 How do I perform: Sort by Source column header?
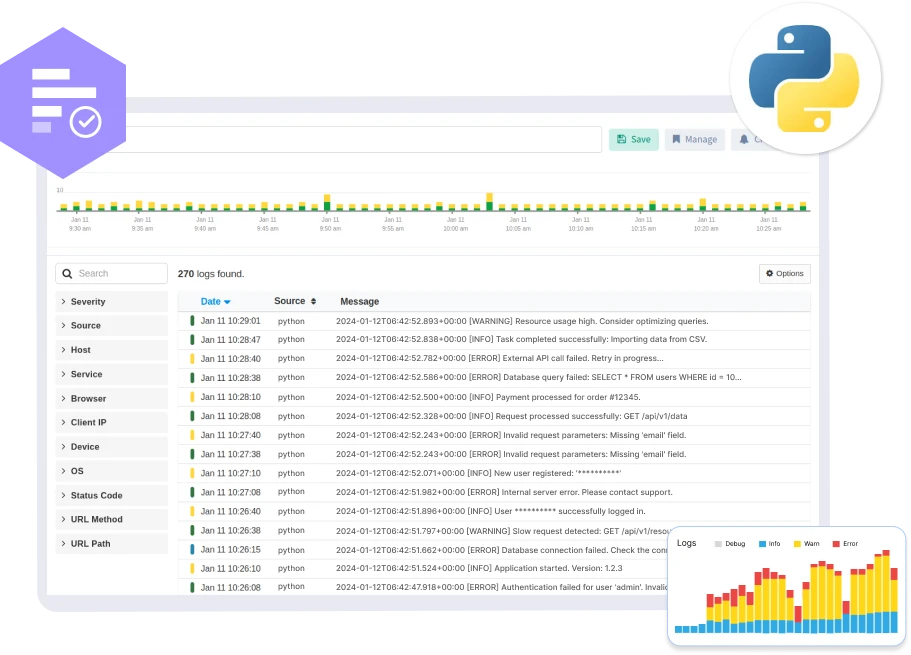pos(295,301)
